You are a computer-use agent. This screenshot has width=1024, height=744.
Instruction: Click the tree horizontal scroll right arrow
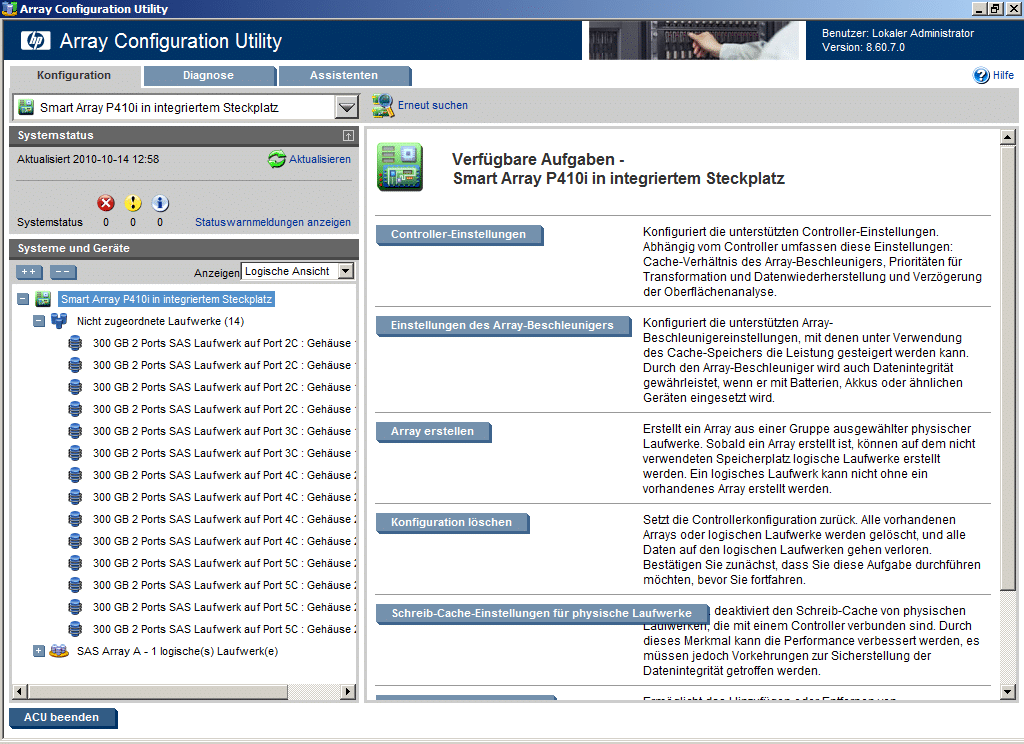click(348, 691)
